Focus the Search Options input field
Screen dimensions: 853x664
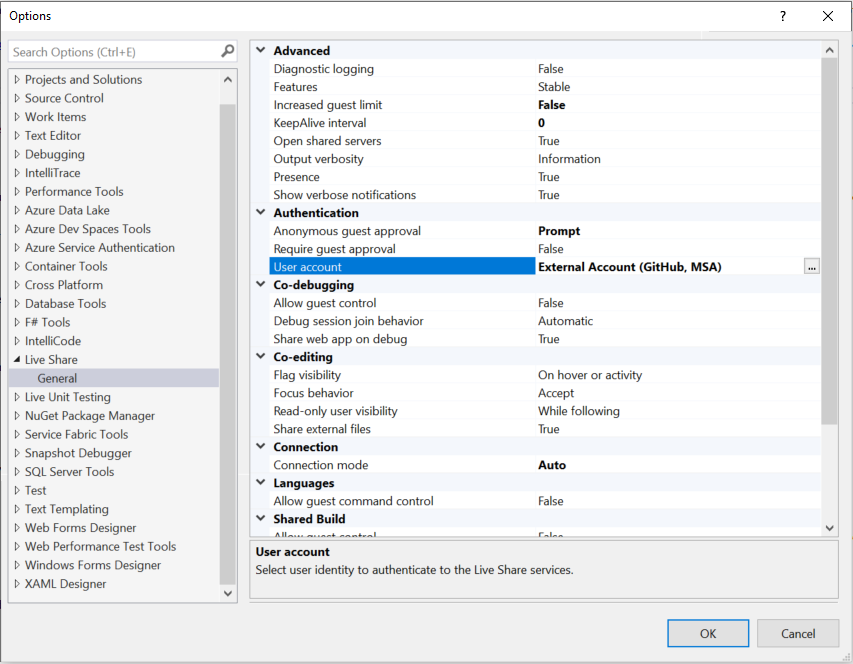point(112,51)
